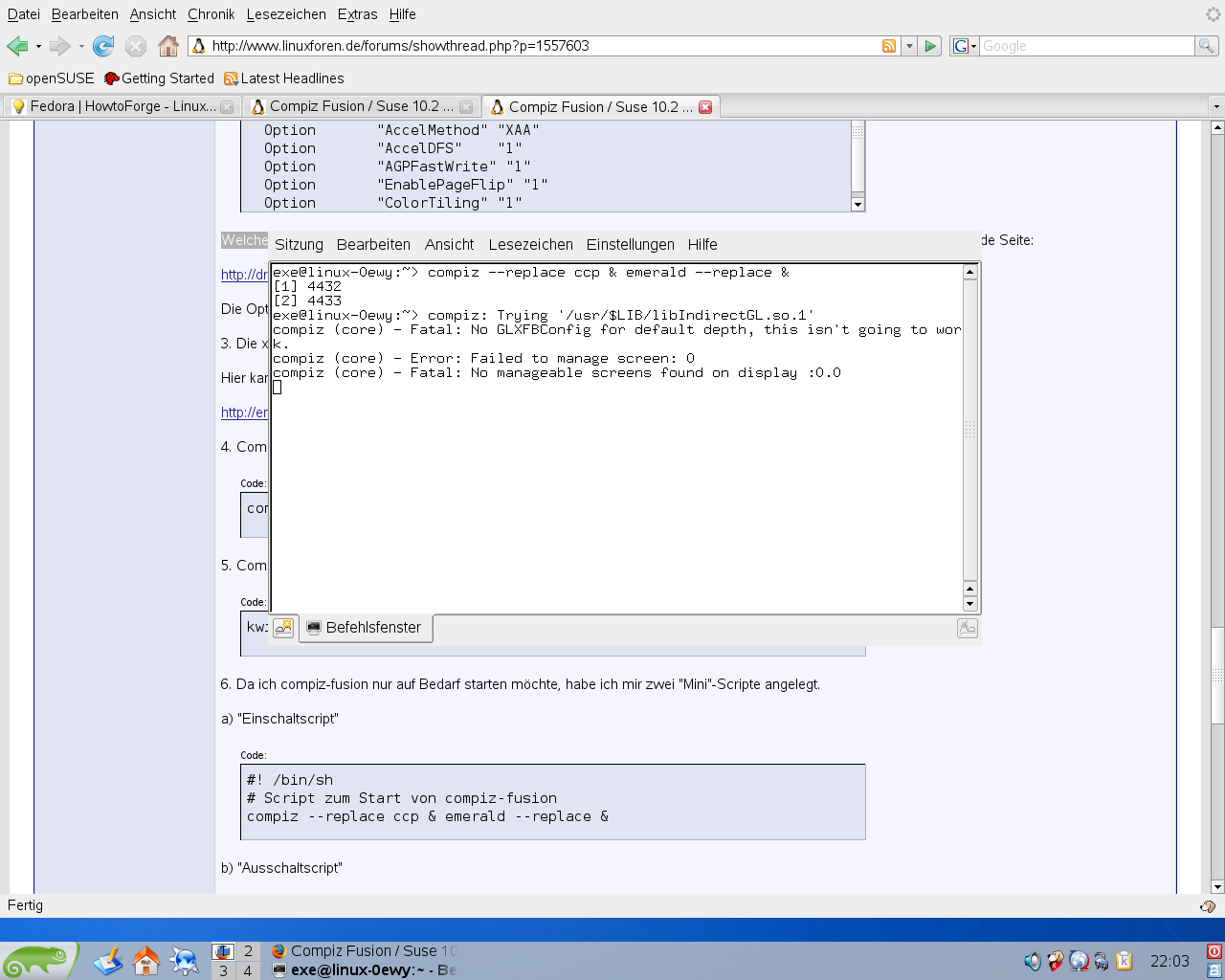Click the blue lock session button
1225x980 pixels.
coord(1214,970)
